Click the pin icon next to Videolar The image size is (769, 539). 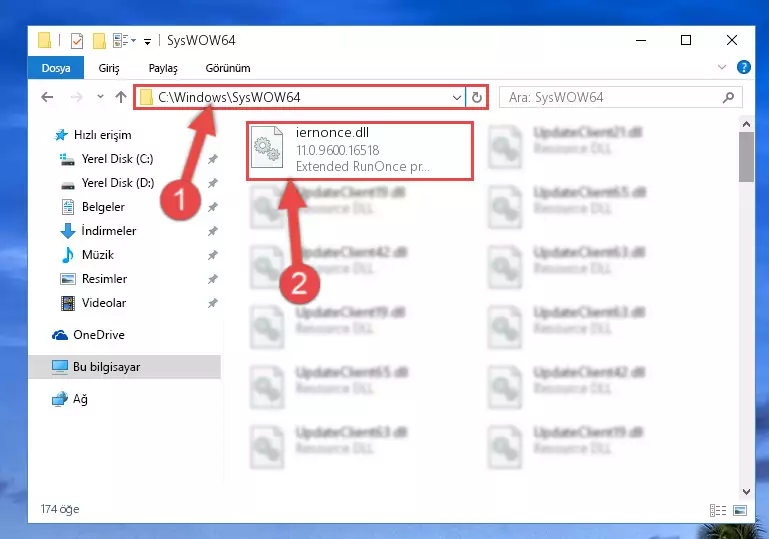click(212, 303)
